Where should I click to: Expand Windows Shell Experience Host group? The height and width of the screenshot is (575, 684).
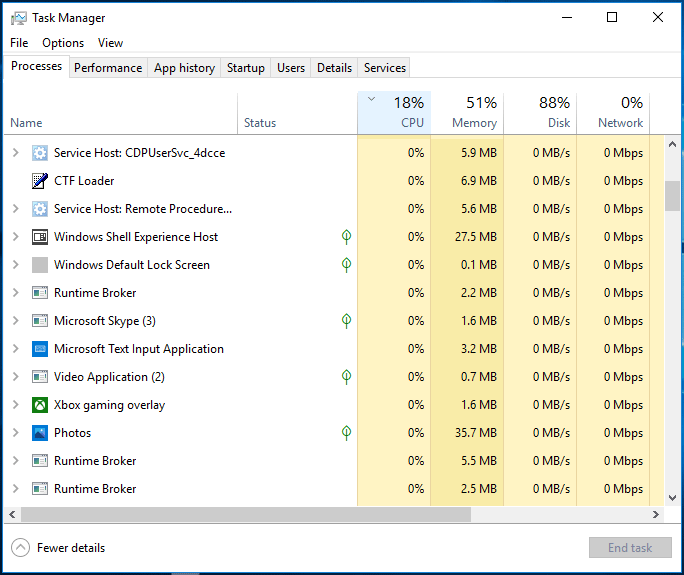click(16, 236)
